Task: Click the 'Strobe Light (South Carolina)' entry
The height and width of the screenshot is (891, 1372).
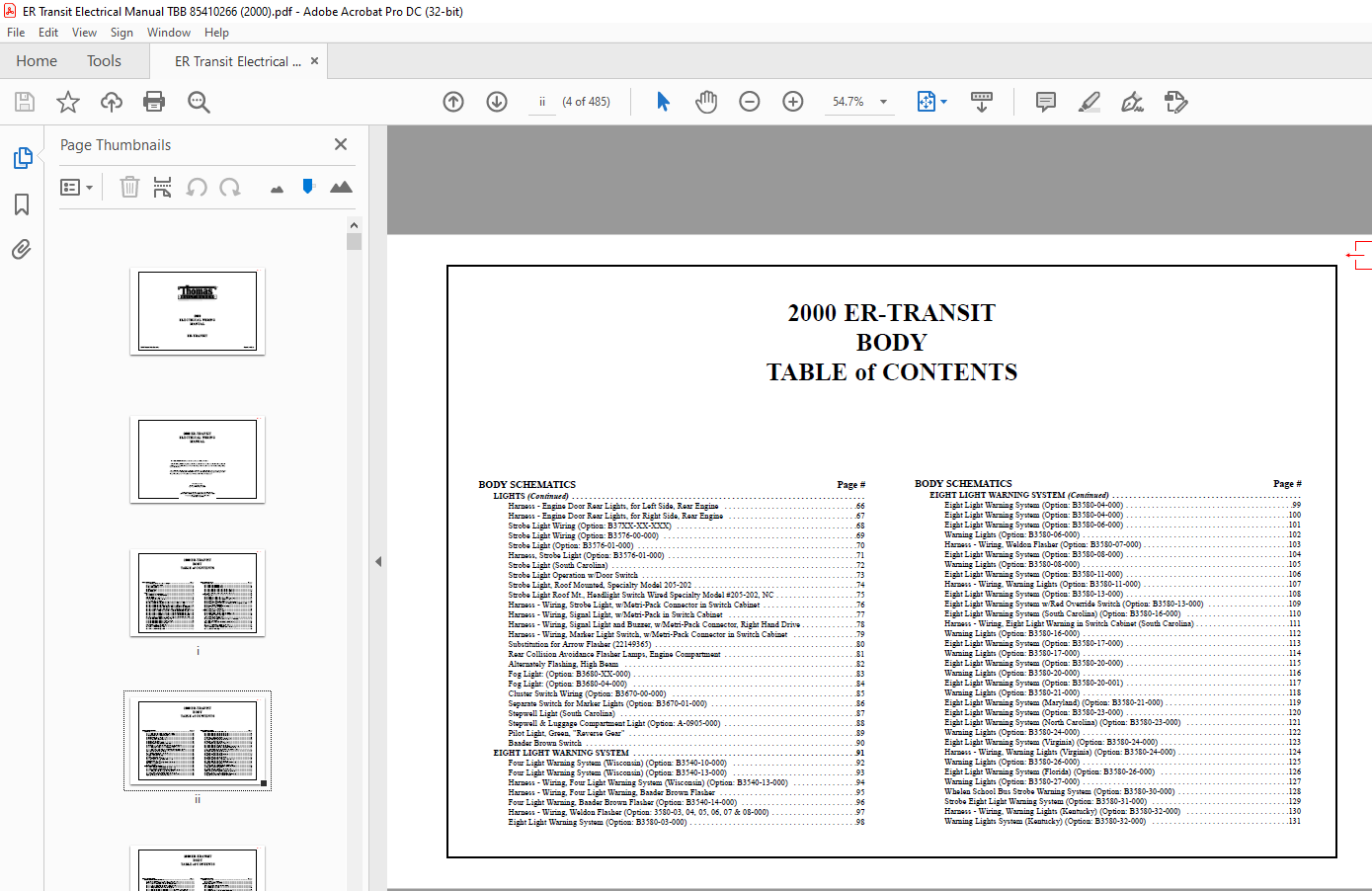Action: pos(558,565)
